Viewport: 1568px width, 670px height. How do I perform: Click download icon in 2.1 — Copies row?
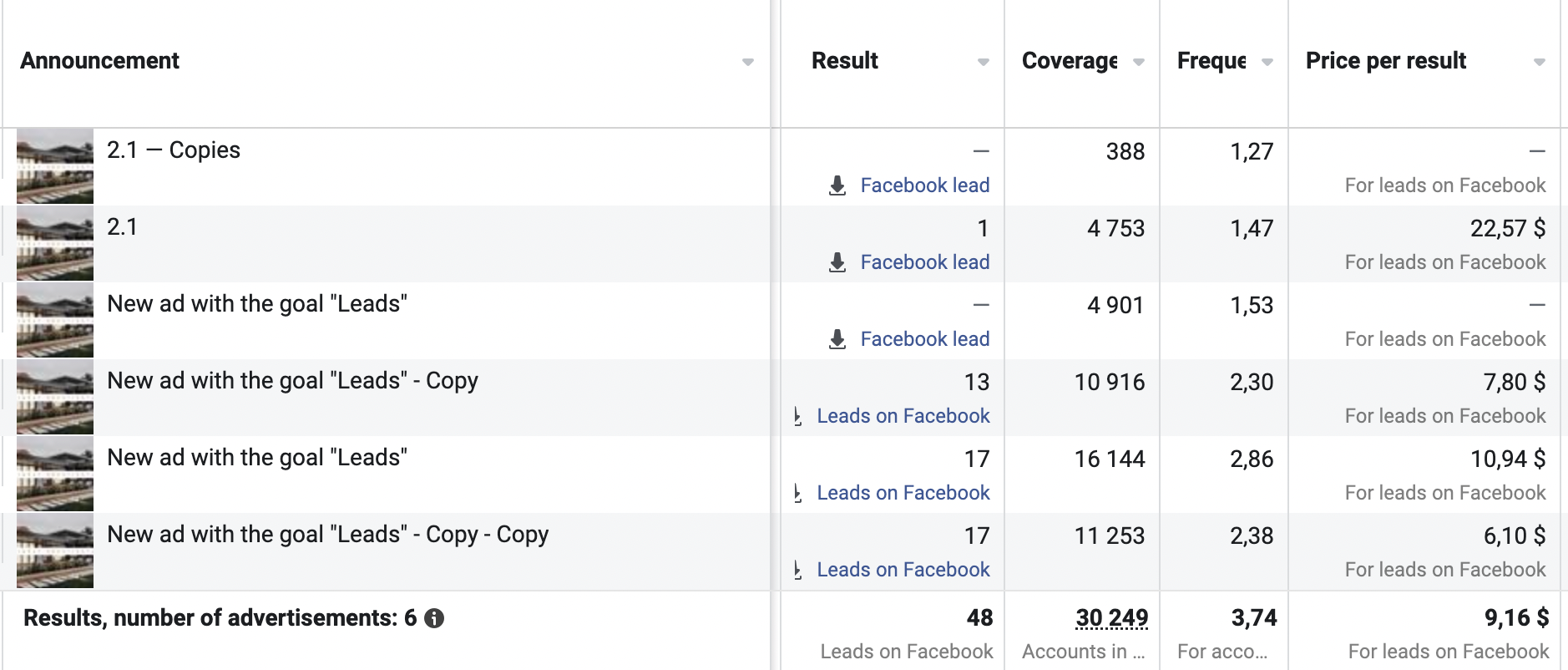point(837,185)
